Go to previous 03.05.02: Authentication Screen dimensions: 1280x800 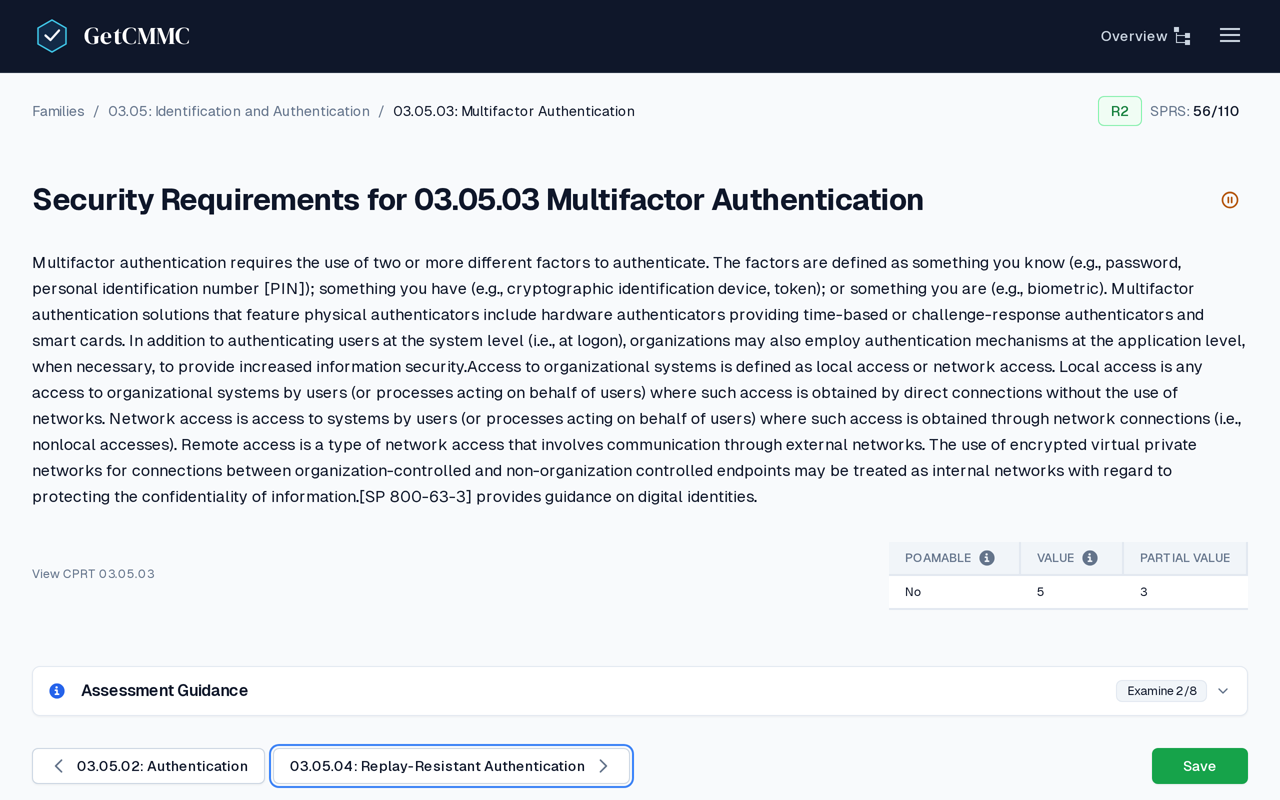(148, 766)
